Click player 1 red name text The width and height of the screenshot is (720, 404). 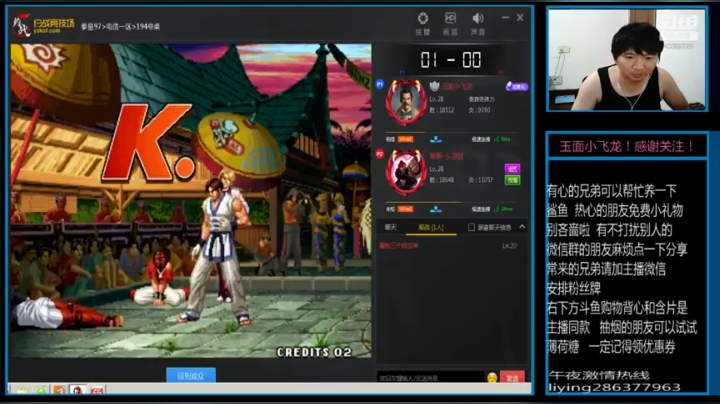pyautogui.click(x=457, y=86)
